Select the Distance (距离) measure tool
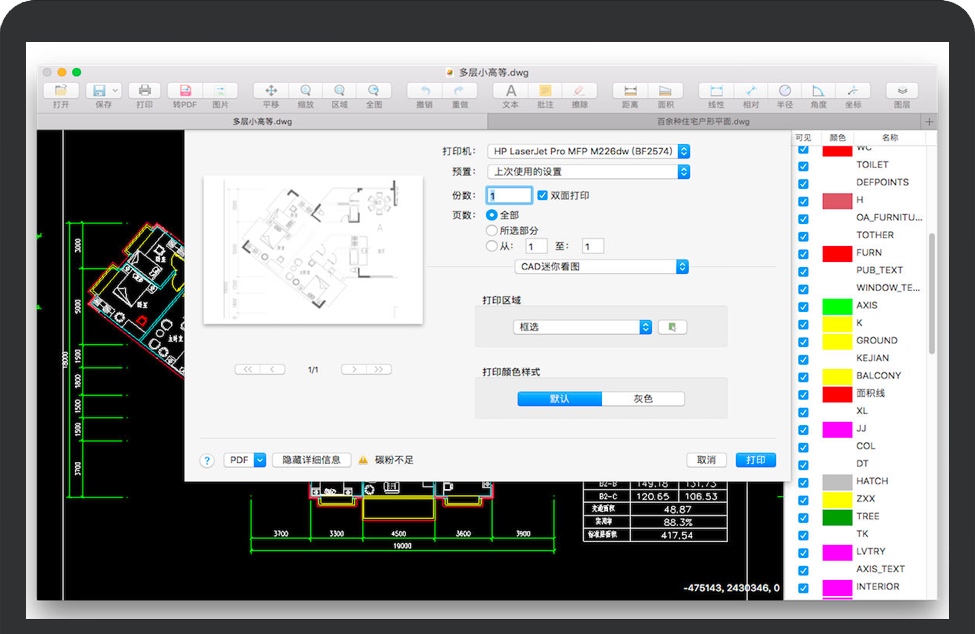975x634 pixels. click(x=630, y=91)
